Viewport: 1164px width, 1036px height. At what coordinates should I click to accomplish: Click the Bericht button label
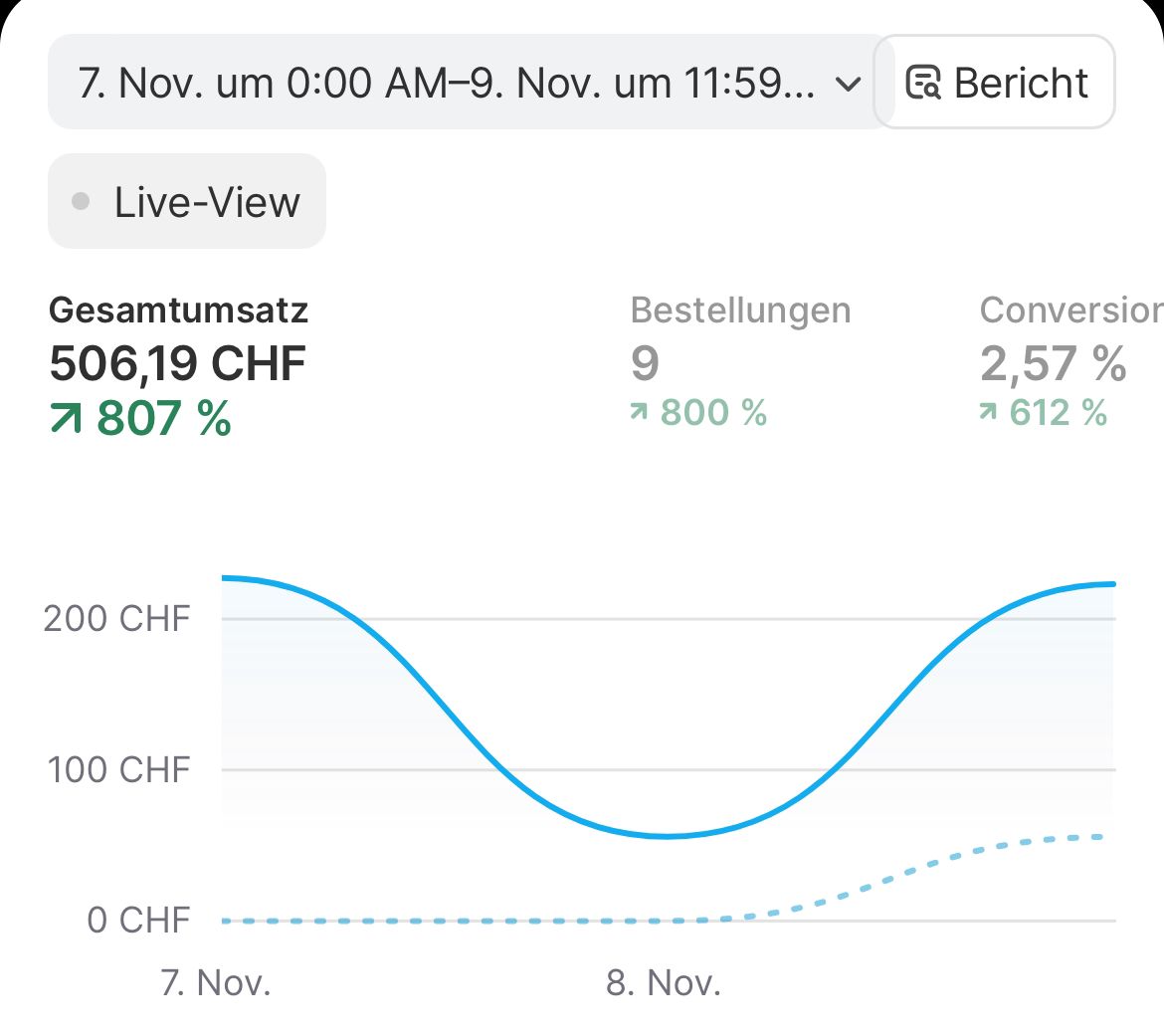[x=1021, y=84]
